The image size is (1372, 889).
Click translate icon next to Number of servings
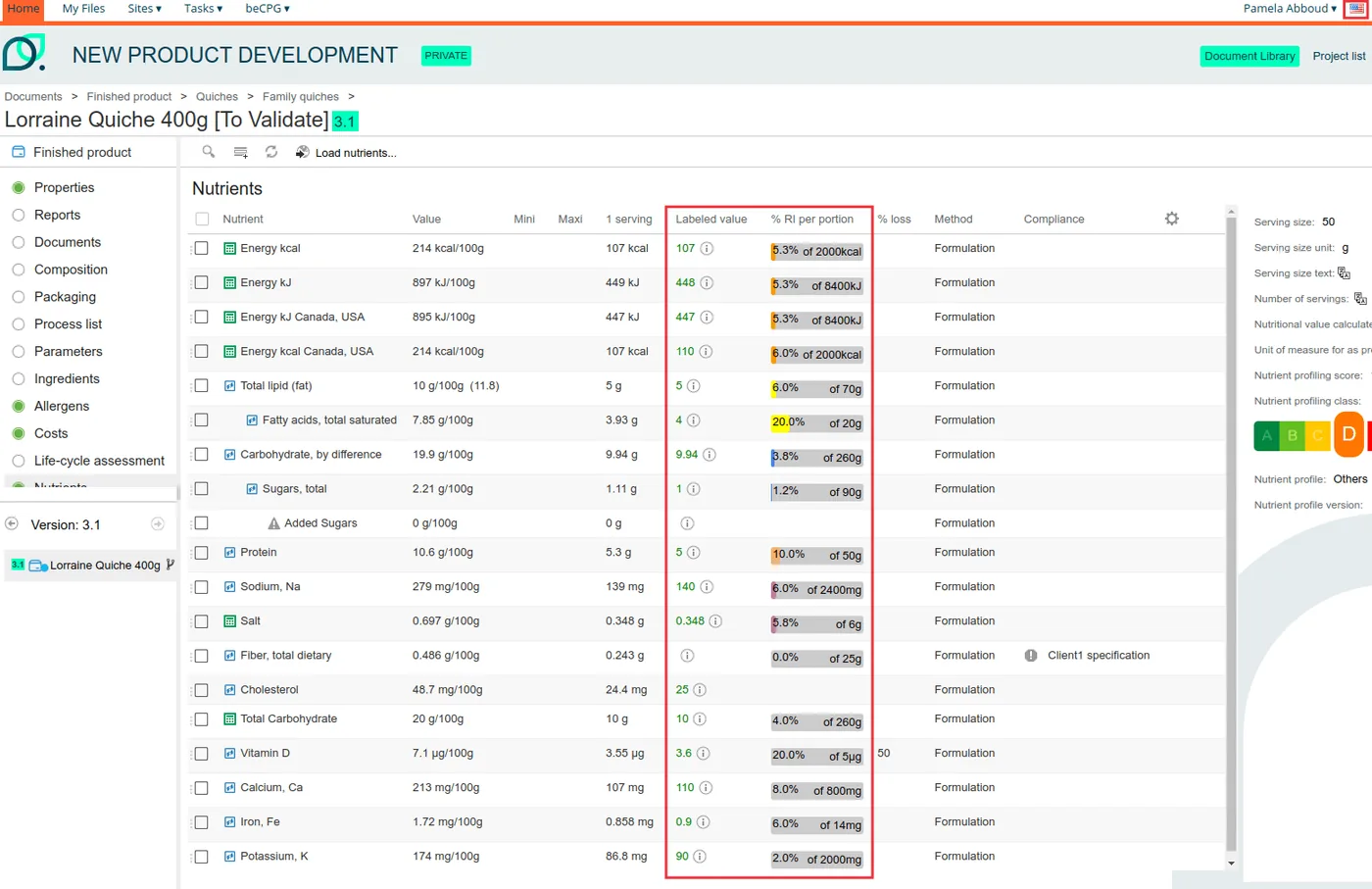pos(1360,299)
